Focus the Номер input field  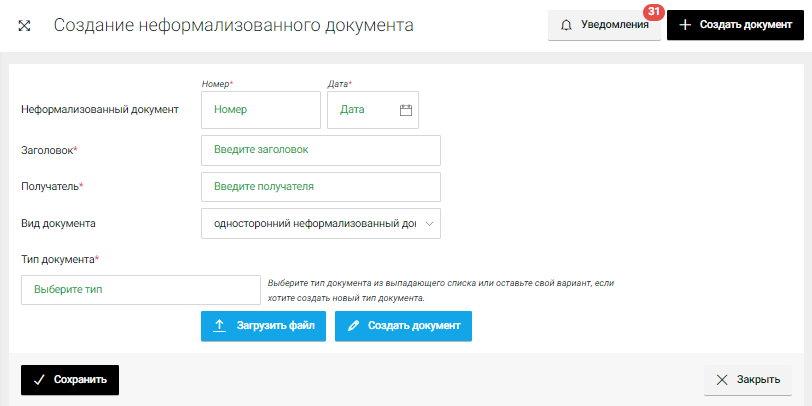(260, 110)
